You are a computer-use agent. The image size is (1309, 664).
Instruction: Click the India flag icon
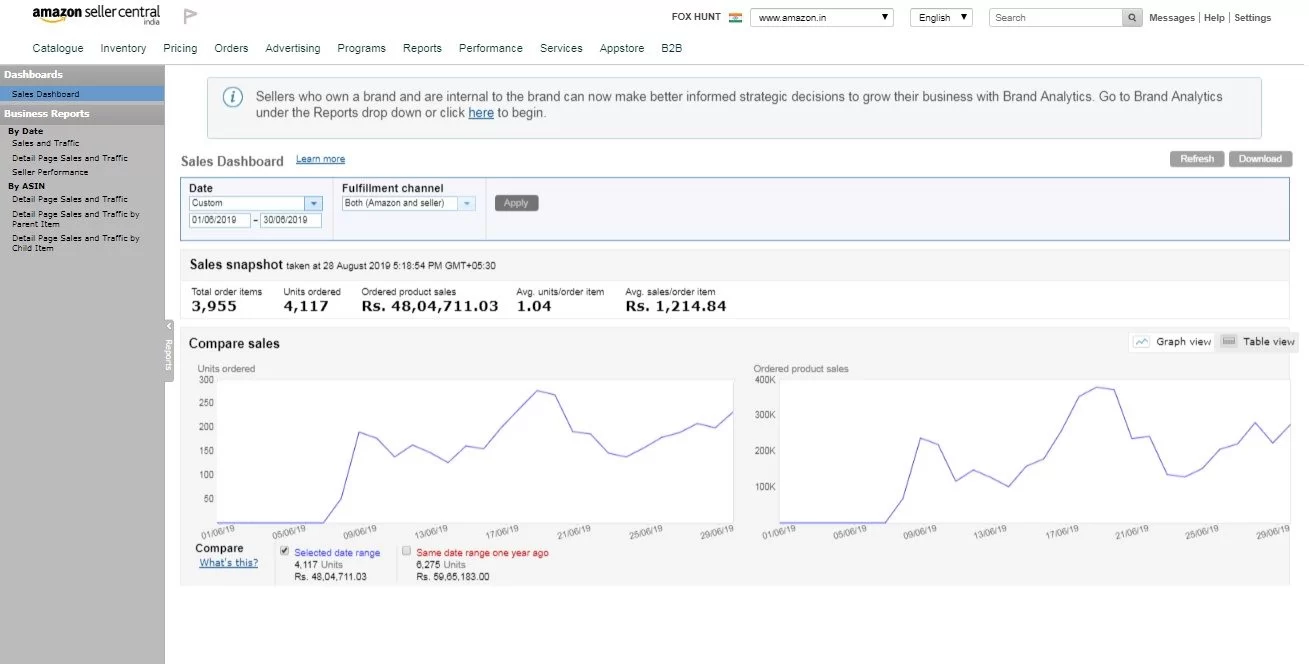pos(736,18)
